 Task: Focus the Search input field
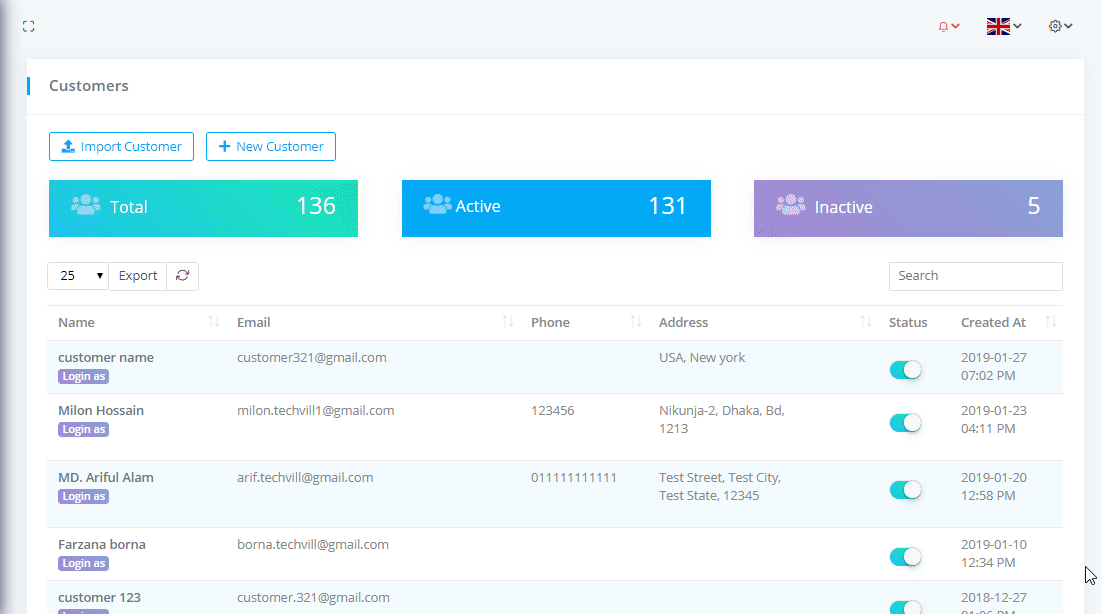[975, 276]
